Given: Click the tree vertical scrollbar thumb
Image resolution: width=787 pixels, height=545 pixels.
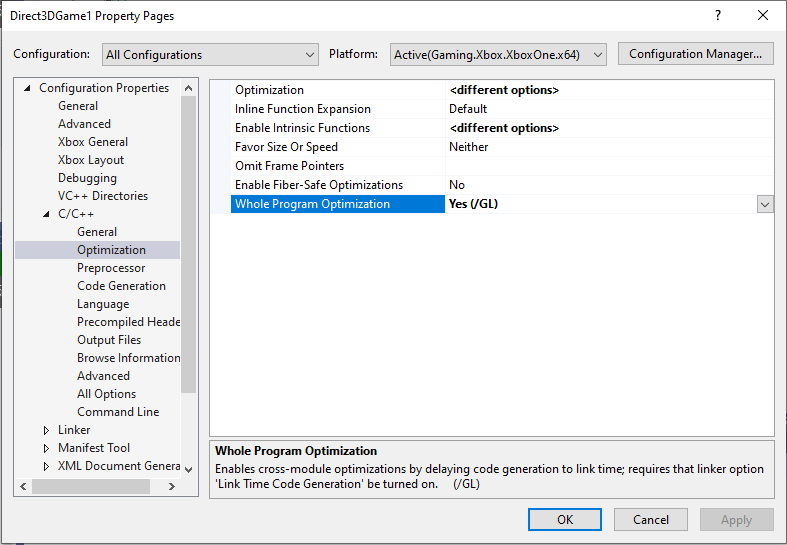Looking at the screenshot, I should tap(189, 244).
